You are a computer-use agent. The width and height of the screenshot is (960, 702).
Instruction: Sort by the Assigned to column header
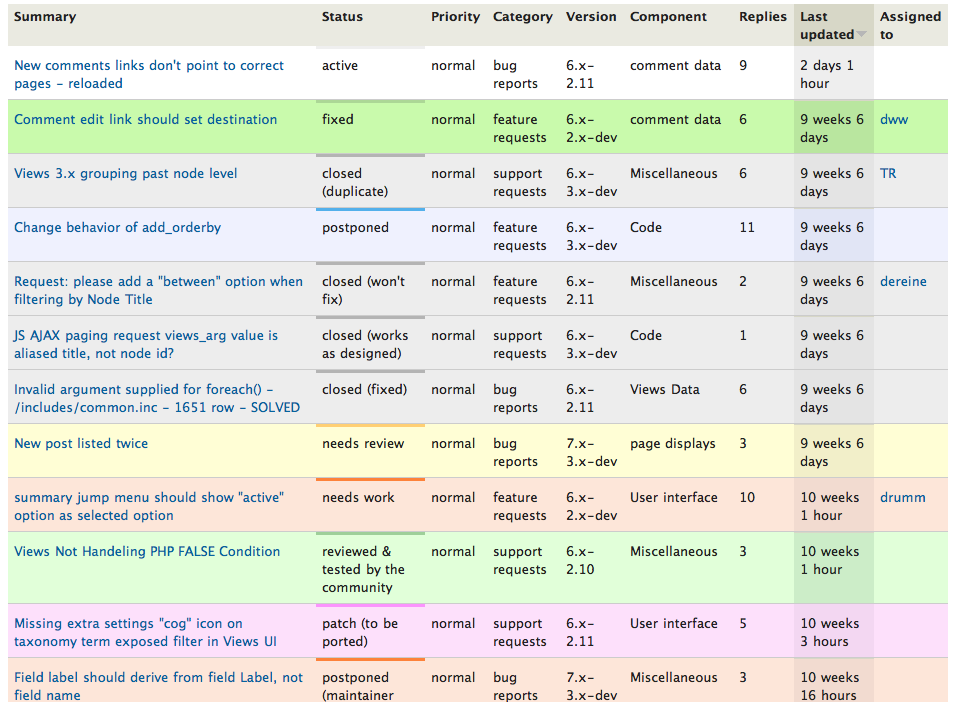(910, 26)
